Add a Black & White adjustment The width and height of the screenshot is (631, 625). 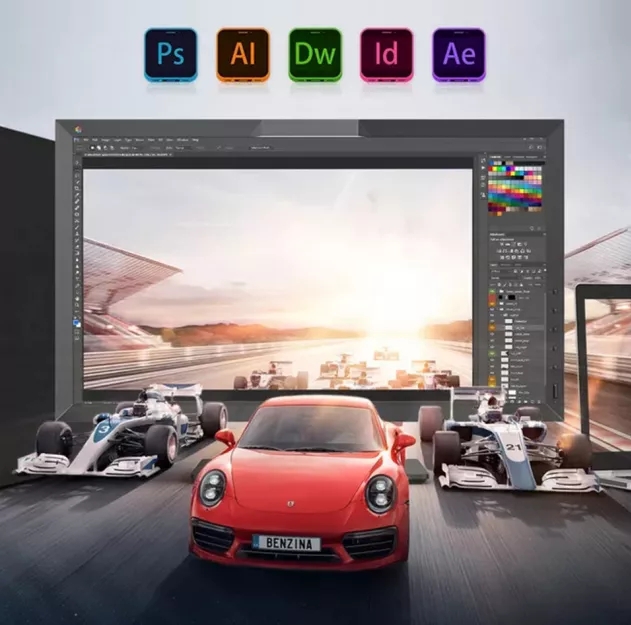[511, 251]
